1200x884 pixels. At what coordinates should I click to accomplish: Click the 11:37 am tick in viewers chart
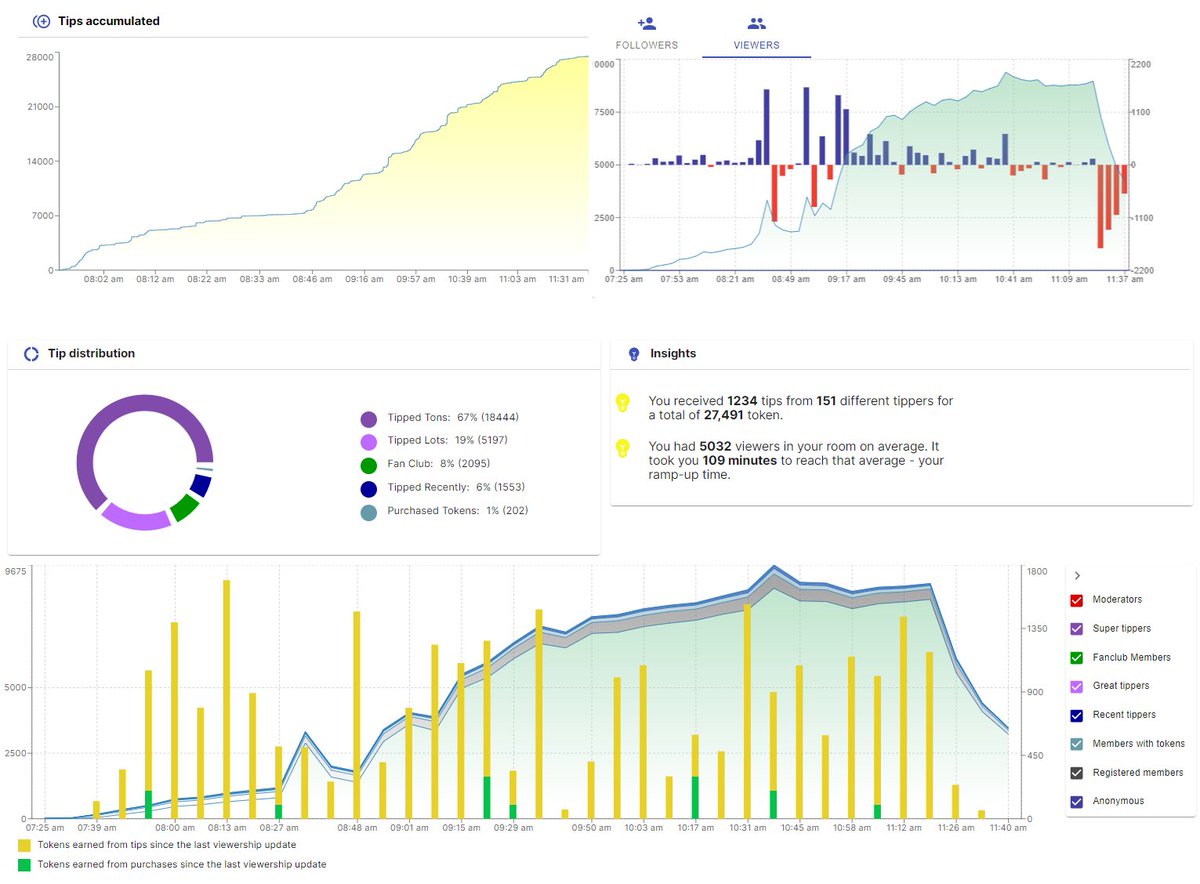[1125, 280]
